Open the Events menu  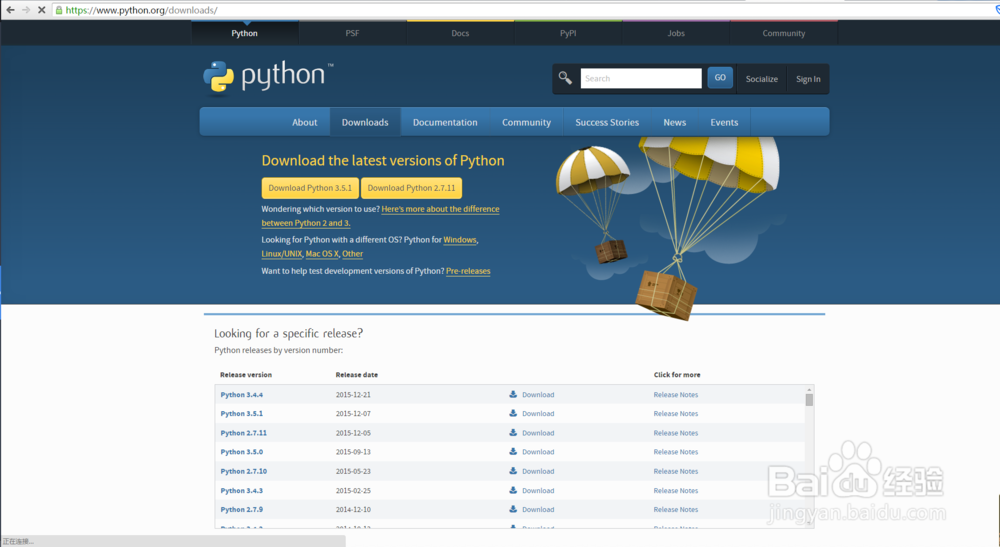pos(724,122)
